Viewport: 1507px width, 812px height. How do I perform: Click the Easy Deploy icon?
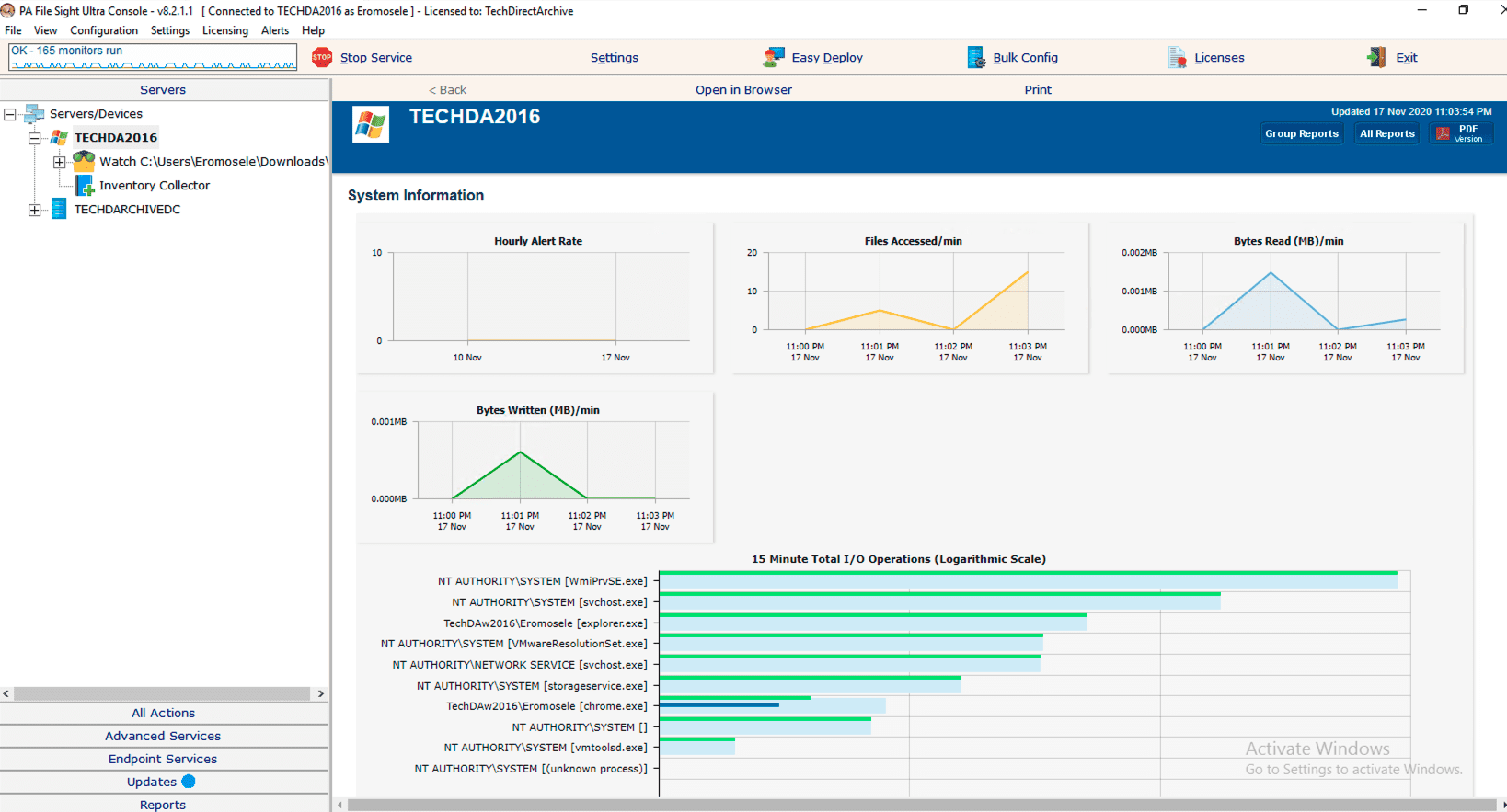774,57
